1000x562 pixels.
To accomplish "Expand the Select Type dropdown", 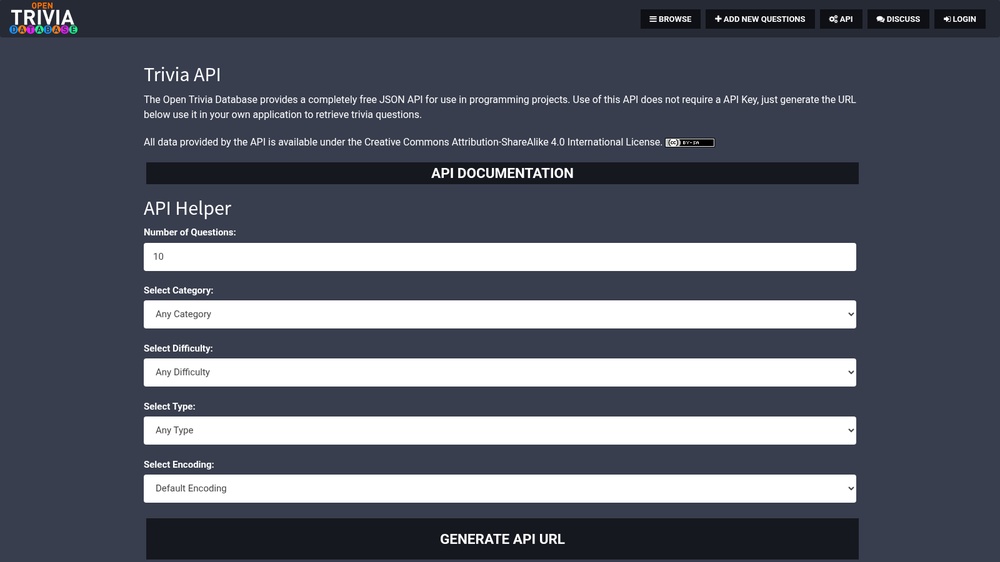I will [x=499, y=431].
